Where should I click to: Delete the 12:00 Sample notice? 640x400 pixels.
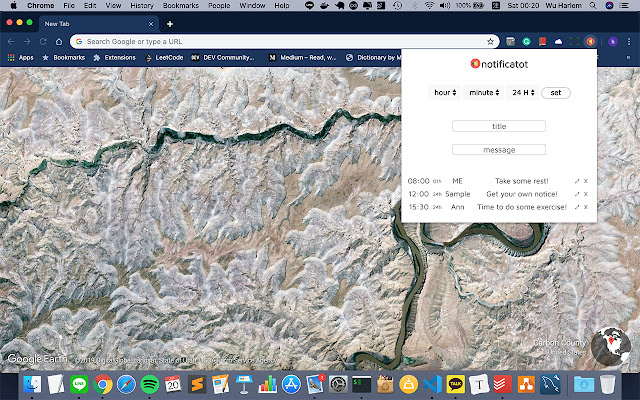coord(586,194)
